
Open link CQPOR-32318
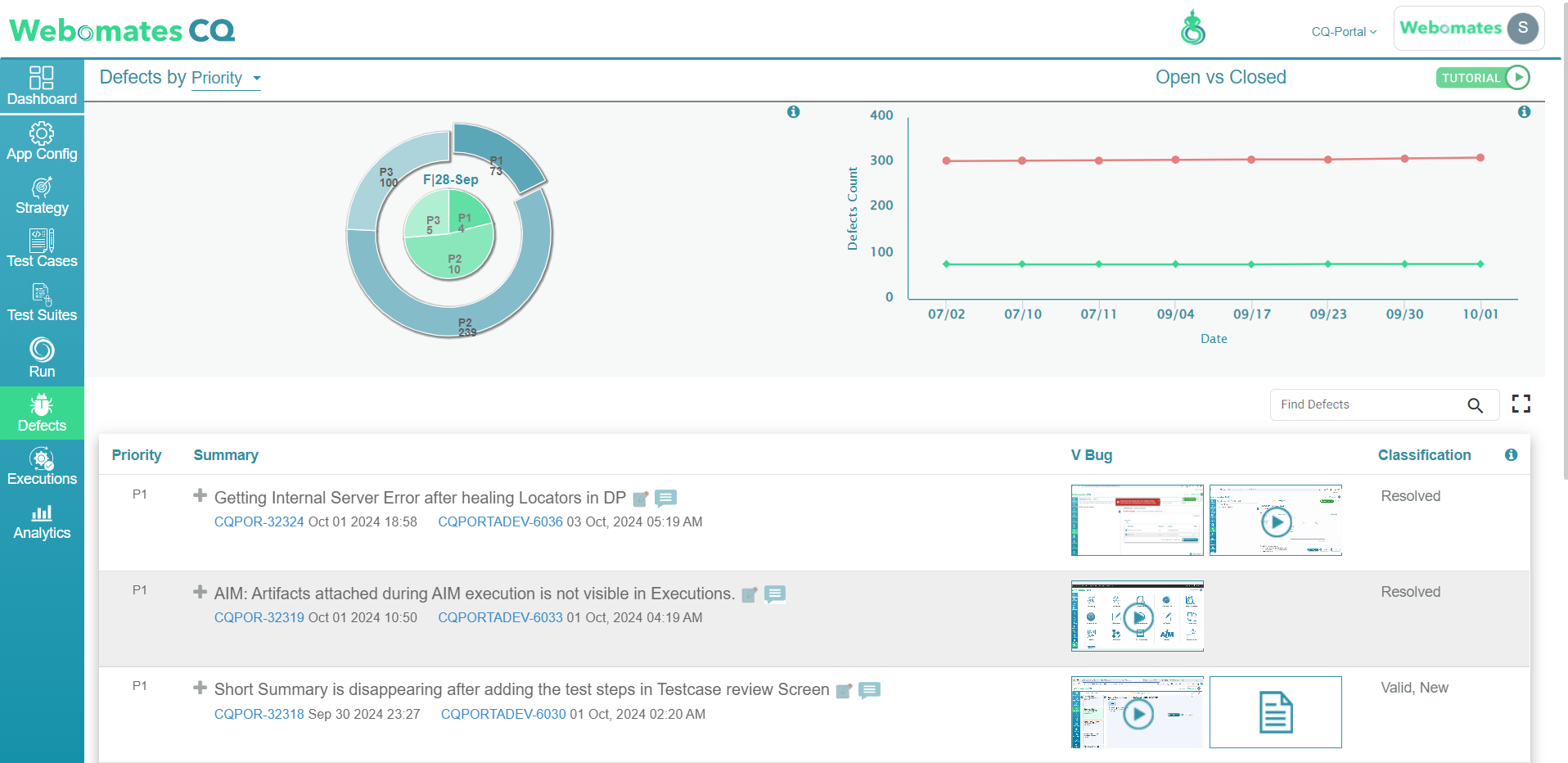click(259, 715)
